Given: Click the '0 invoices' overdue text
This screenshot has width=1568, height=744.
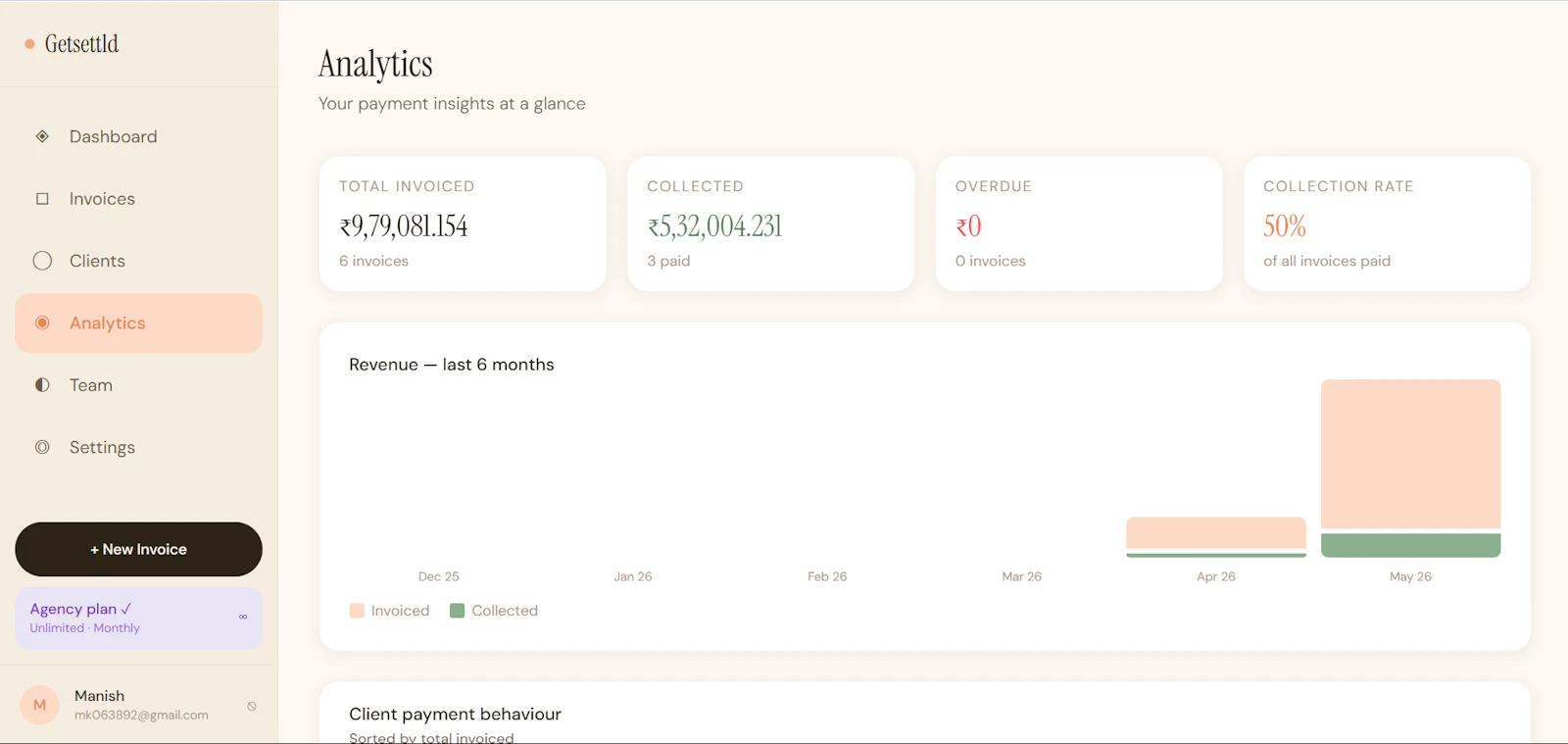Looking at the screenshot, I should click(991, 261).
